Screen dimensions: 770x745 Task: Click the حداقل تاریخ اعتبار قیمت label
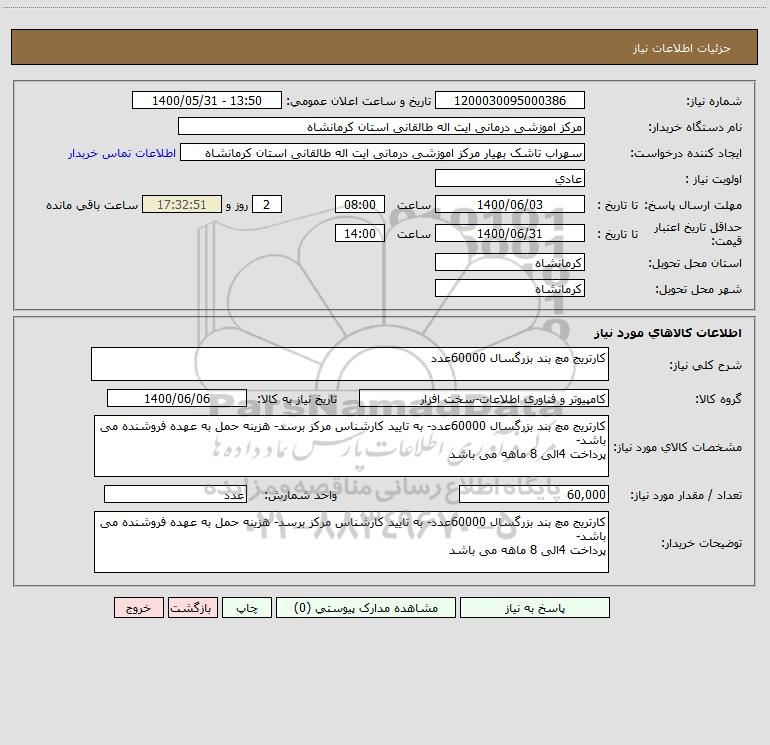698,234
